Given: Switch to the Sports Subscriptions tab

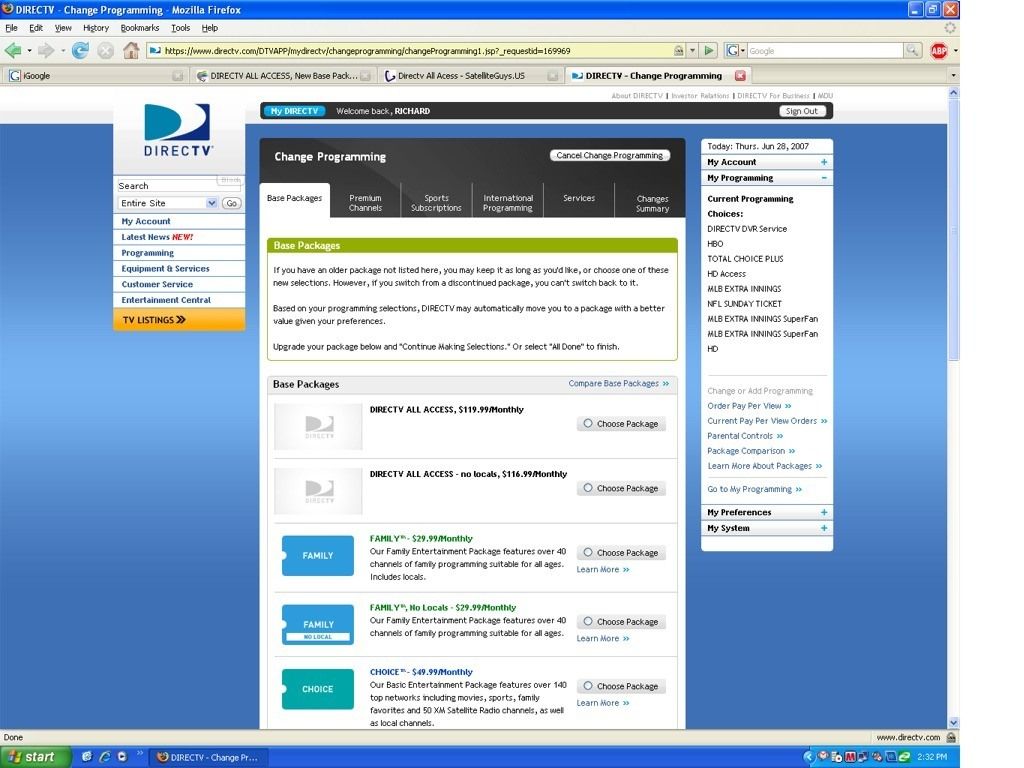Looking at the screenshot, I should pos(436,203).
